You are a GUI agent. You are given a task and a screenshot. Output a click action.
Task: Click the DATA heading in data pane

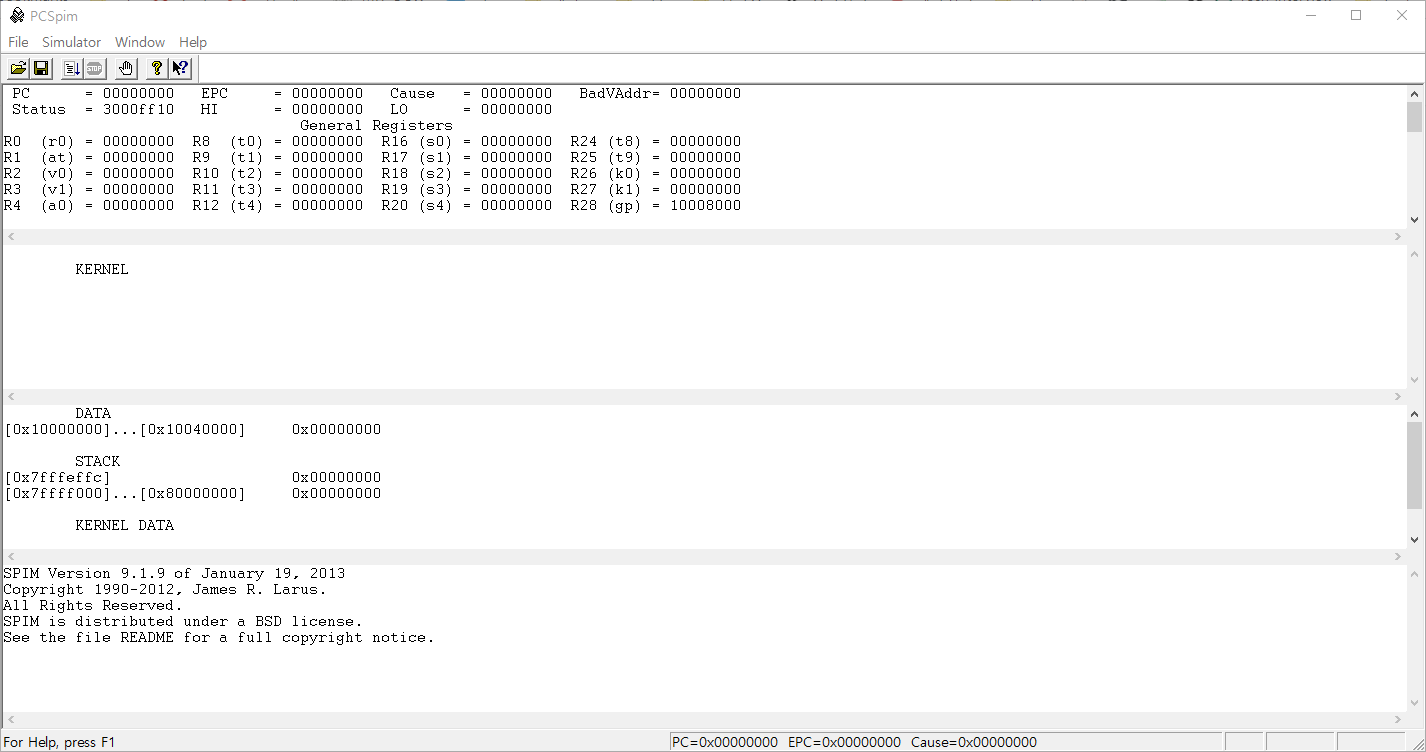click(x=93, y=413)
